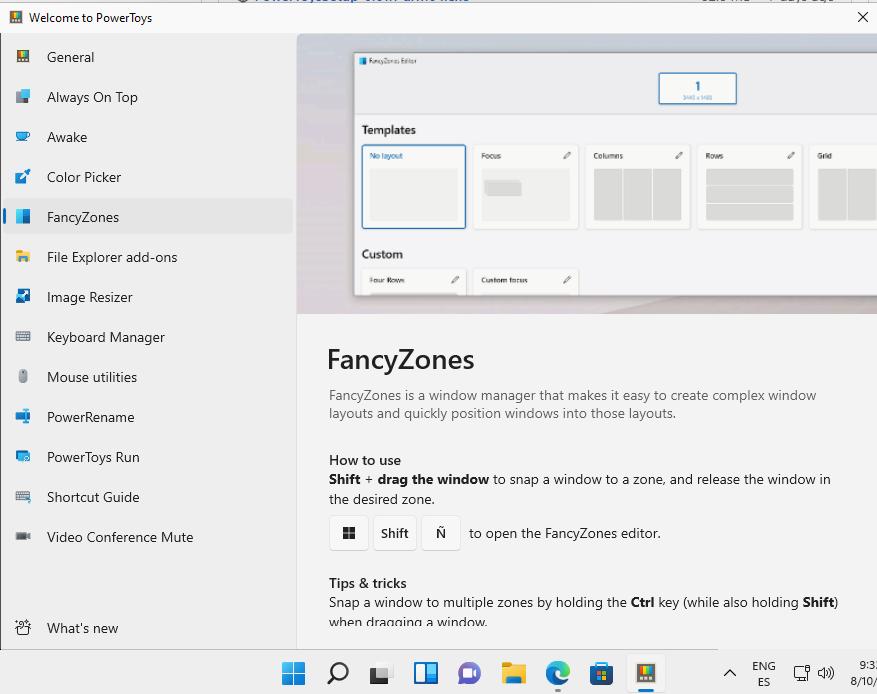This screenshot has height=694, width=877.
Task: Select Shortcut Guide
Action: [x=94, y=497]
